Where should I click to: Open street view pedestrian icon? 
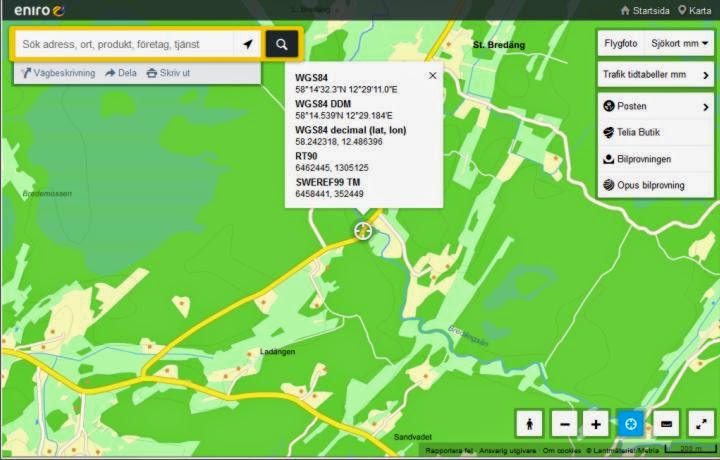[x=529, y=424]
